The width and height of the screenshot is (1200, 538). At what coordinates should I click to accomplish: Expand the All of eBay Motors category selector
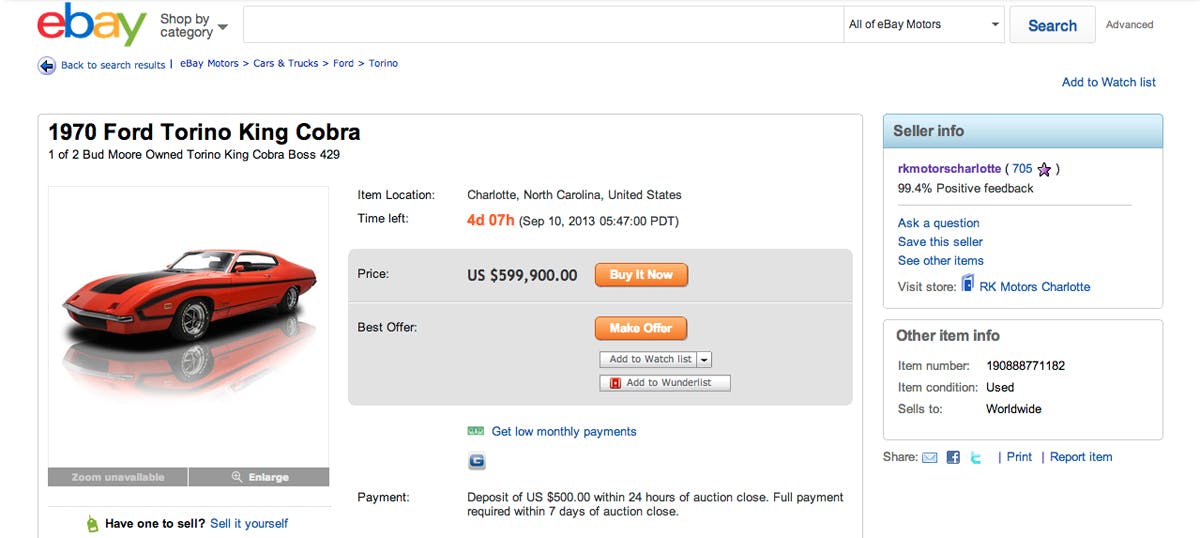[924, 25]
